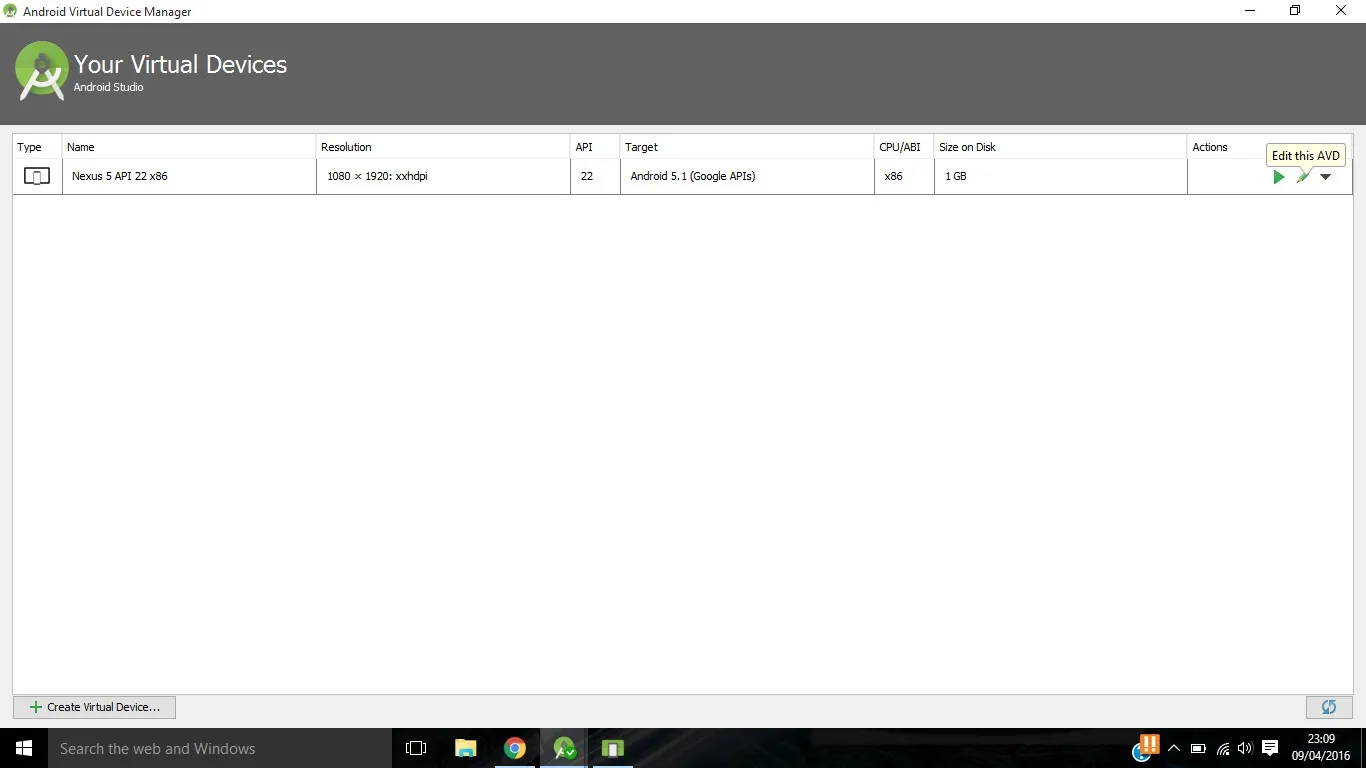Click the Android 5.1 (Google APIs) target cell
Screen dimensions: 1366x768
(747, 176)
